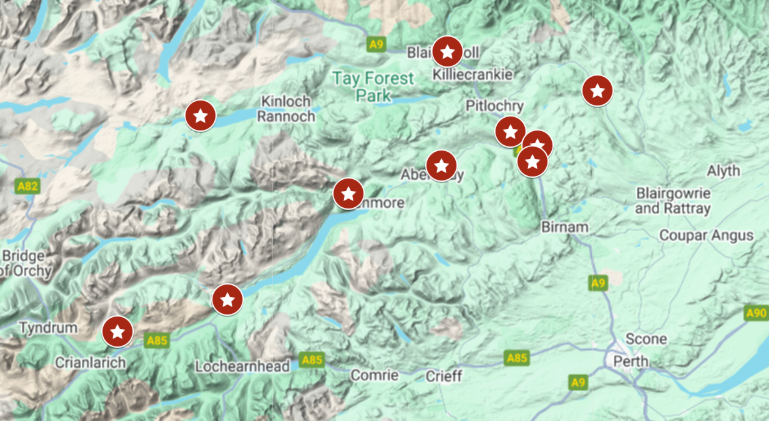Select the star marker near Kinloch Rannoch loch
The image size is (769, 421).
click(200, 116)
